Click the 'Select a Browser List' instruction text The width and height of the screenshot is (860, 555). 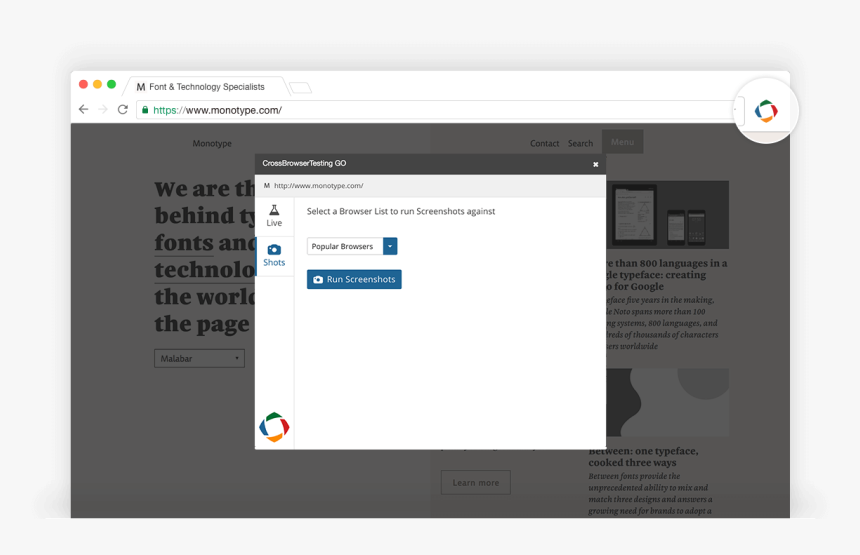(x=401, y=211)
